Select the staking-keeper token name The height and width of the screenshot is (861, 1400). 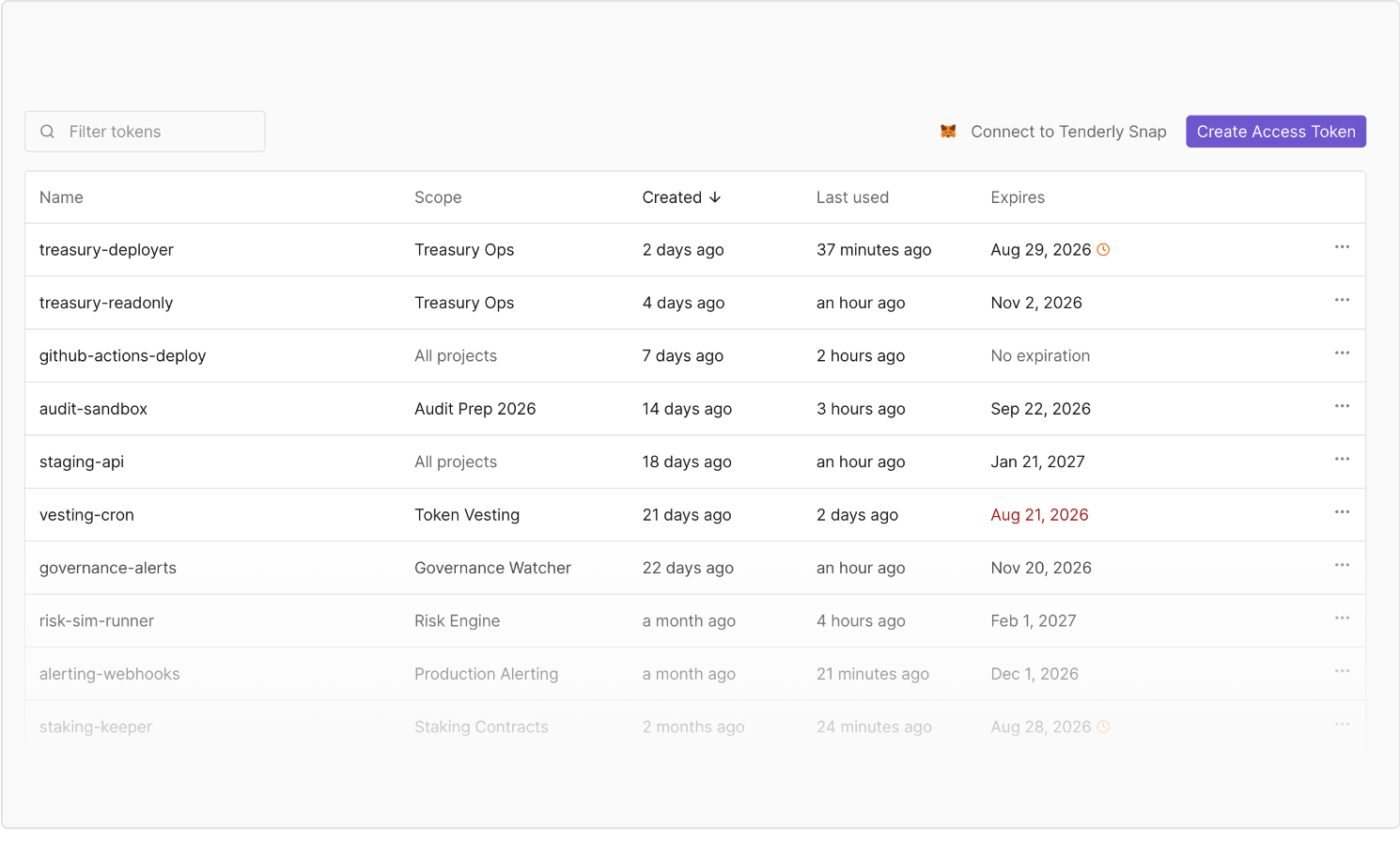point(95,727)
